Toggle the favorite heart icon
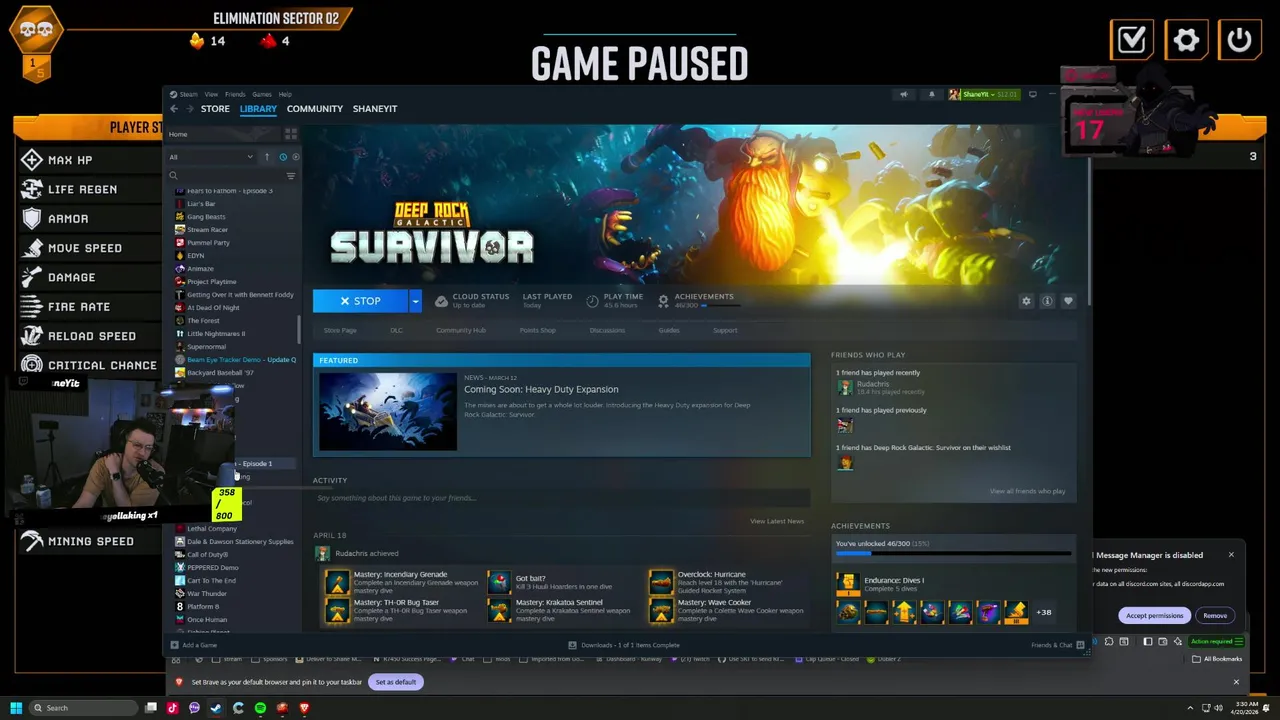 pyautogui.click(x=1068, y=301)
